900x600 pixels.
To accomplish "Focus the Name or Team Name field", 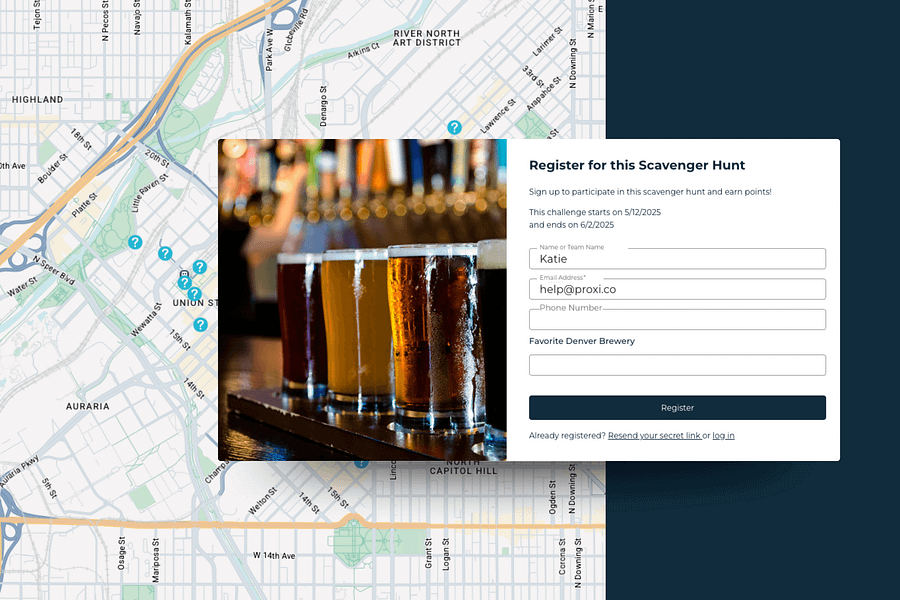I will tap(677, 258).
